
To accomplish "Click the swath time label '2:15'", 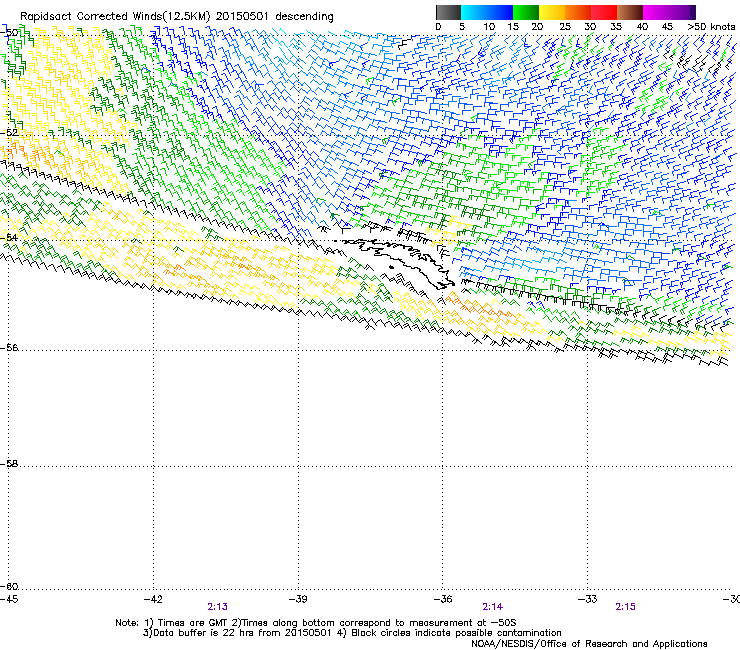I will (625, 607).
